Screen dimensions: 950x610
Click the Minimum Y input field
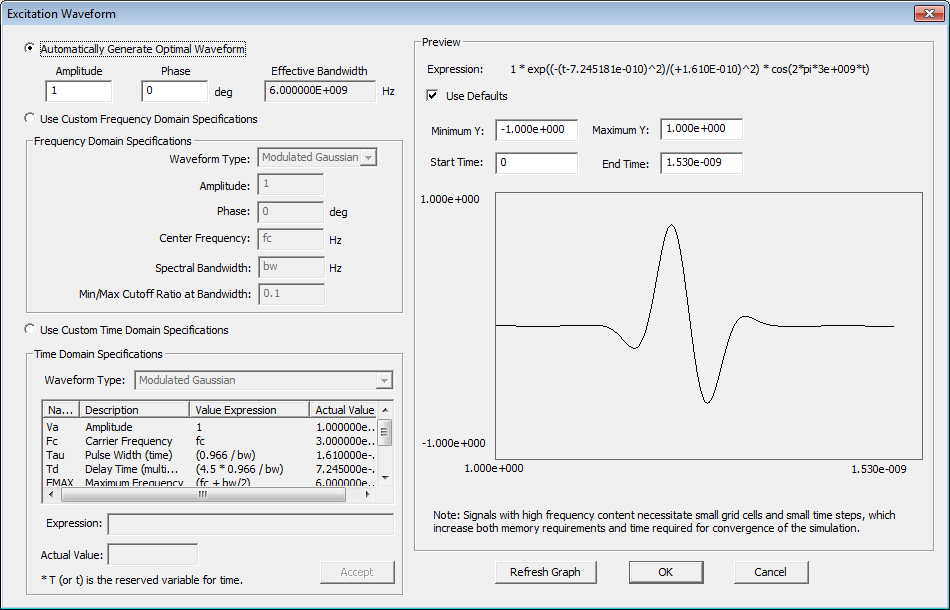535,130
